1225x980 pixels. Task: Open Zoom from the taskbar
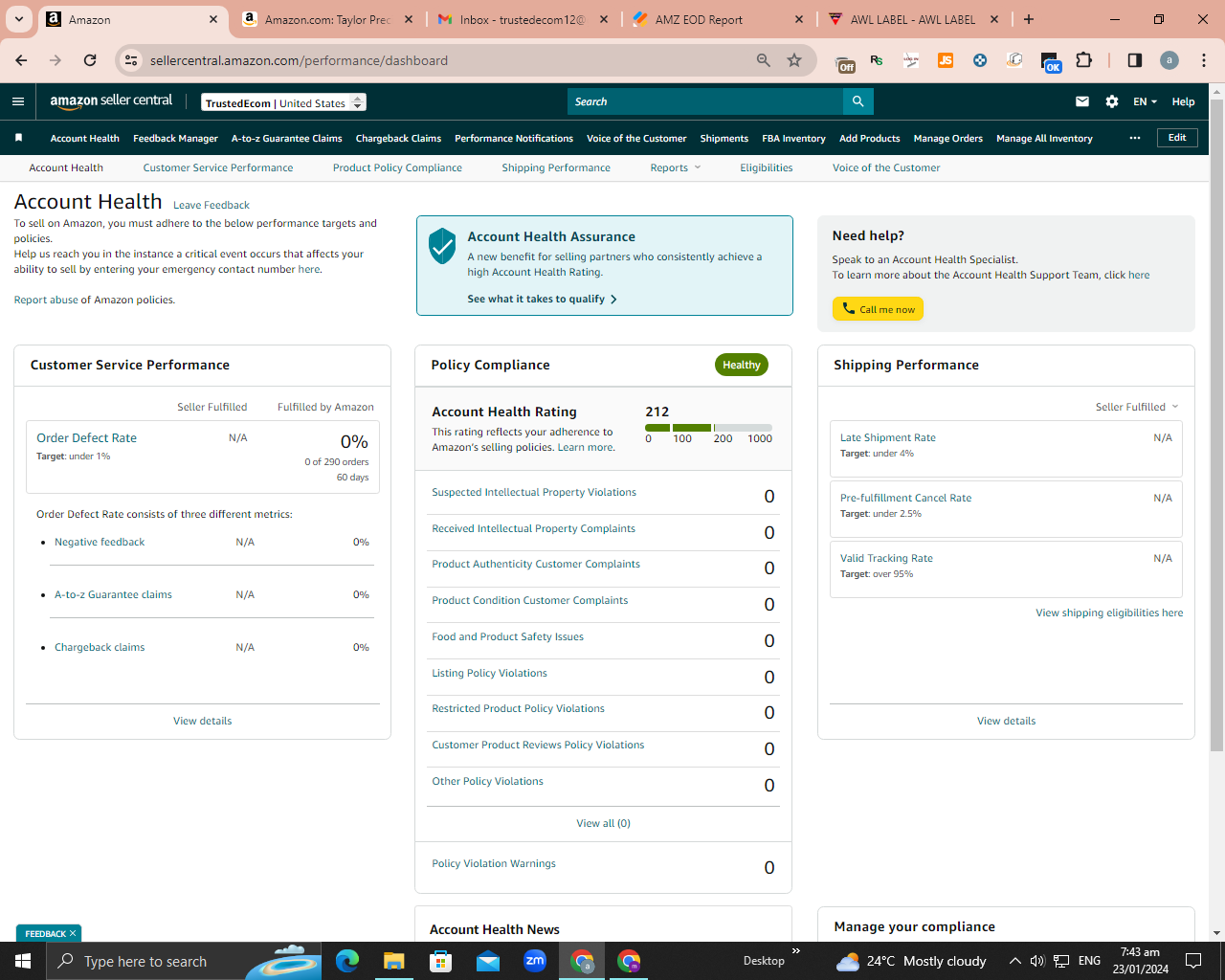click(535, 961)
